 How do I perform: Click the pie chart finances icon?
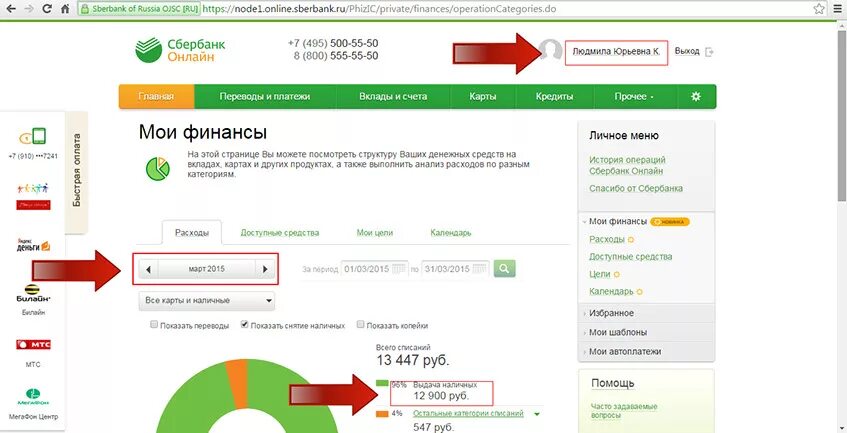pos(157,168)
